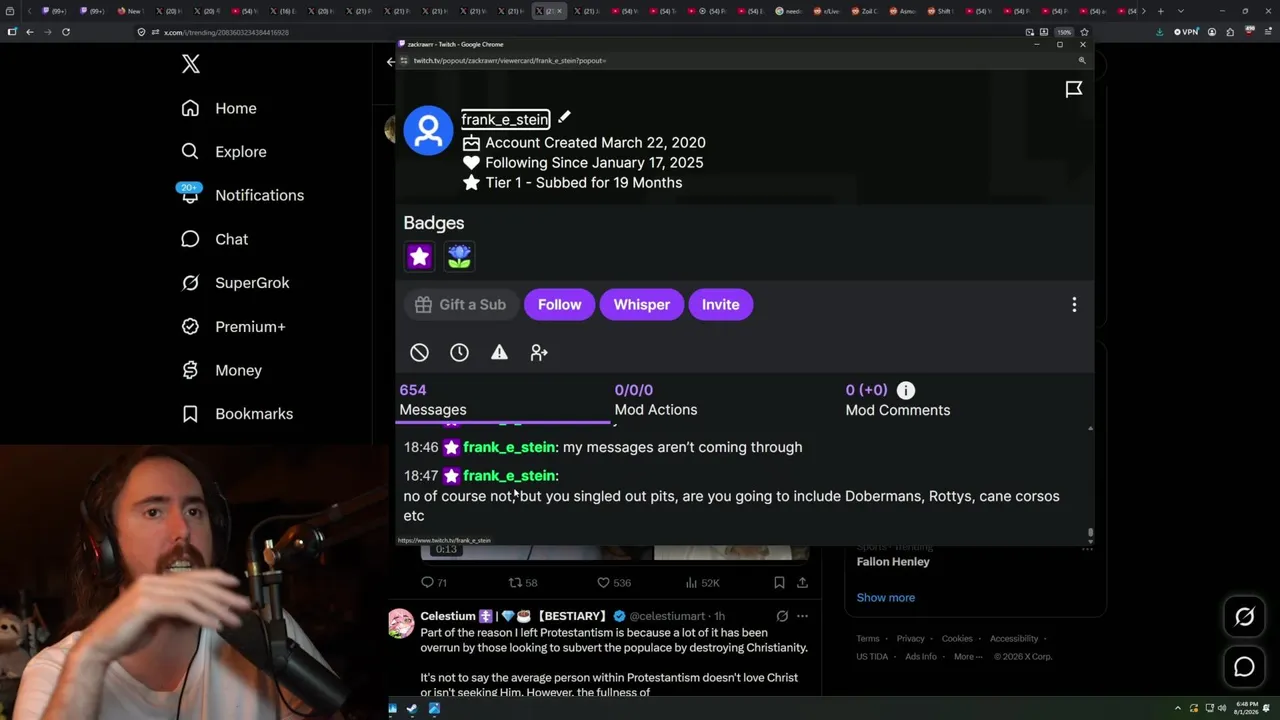The width and height of the screenshot is (1280, 720).
Task: Open a new browser tab with plus
Action: pos(1160,11)
